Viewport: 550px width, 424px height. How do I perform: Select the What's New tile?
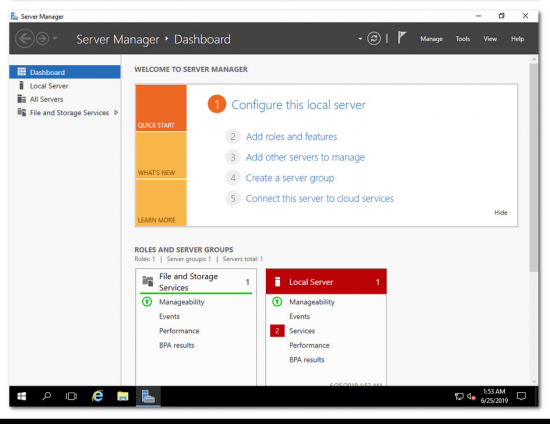click(161, 156)
